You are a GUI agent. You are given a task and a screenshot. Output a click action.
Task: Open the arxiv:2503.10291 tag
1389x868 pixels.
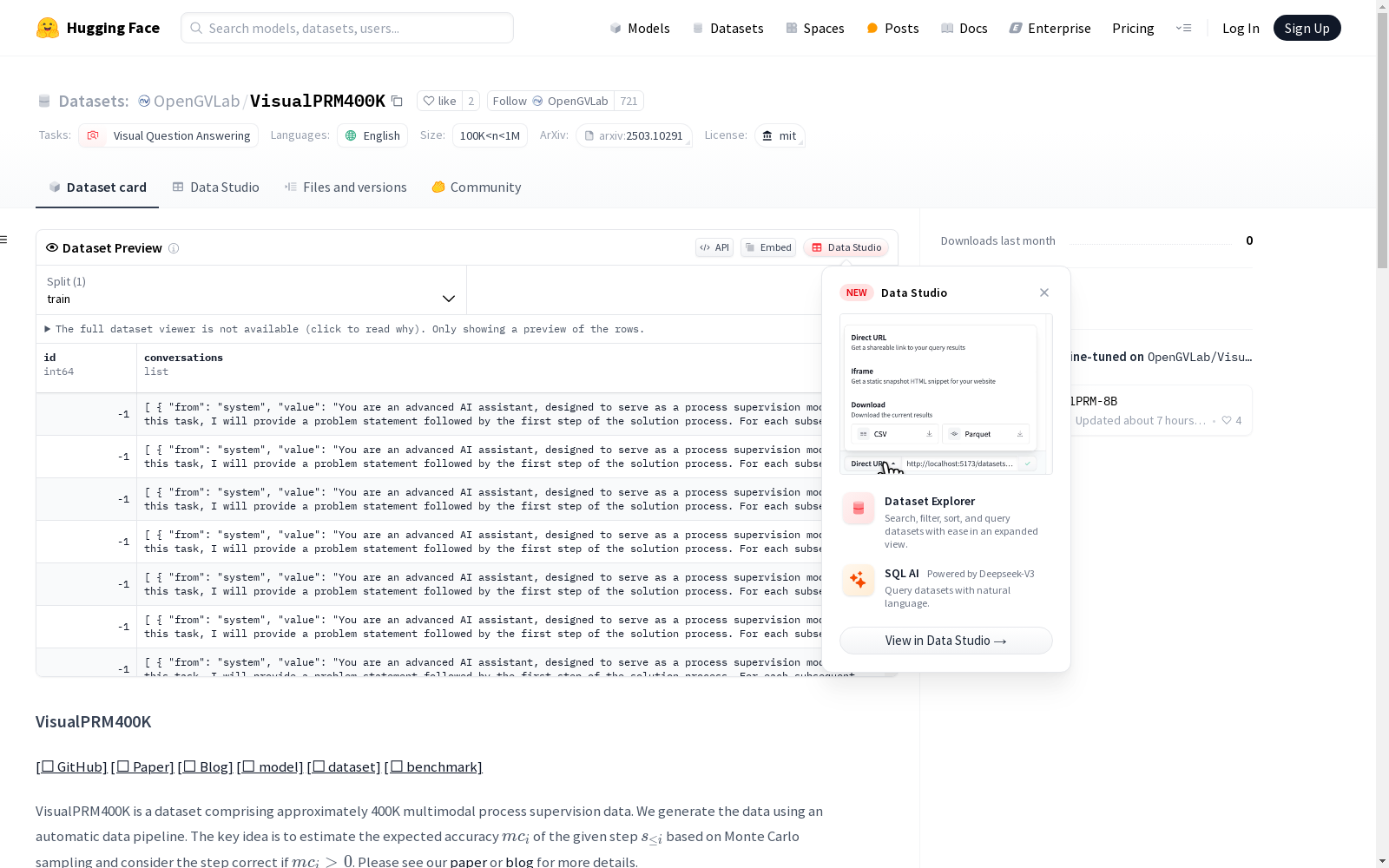click(634, 135)
